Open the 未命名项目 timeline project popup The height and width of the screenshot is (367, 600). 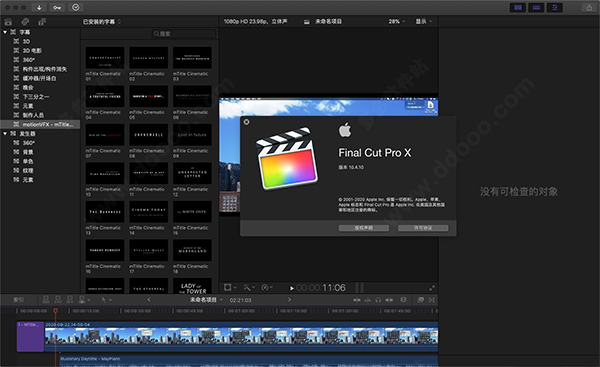[206, 300]
